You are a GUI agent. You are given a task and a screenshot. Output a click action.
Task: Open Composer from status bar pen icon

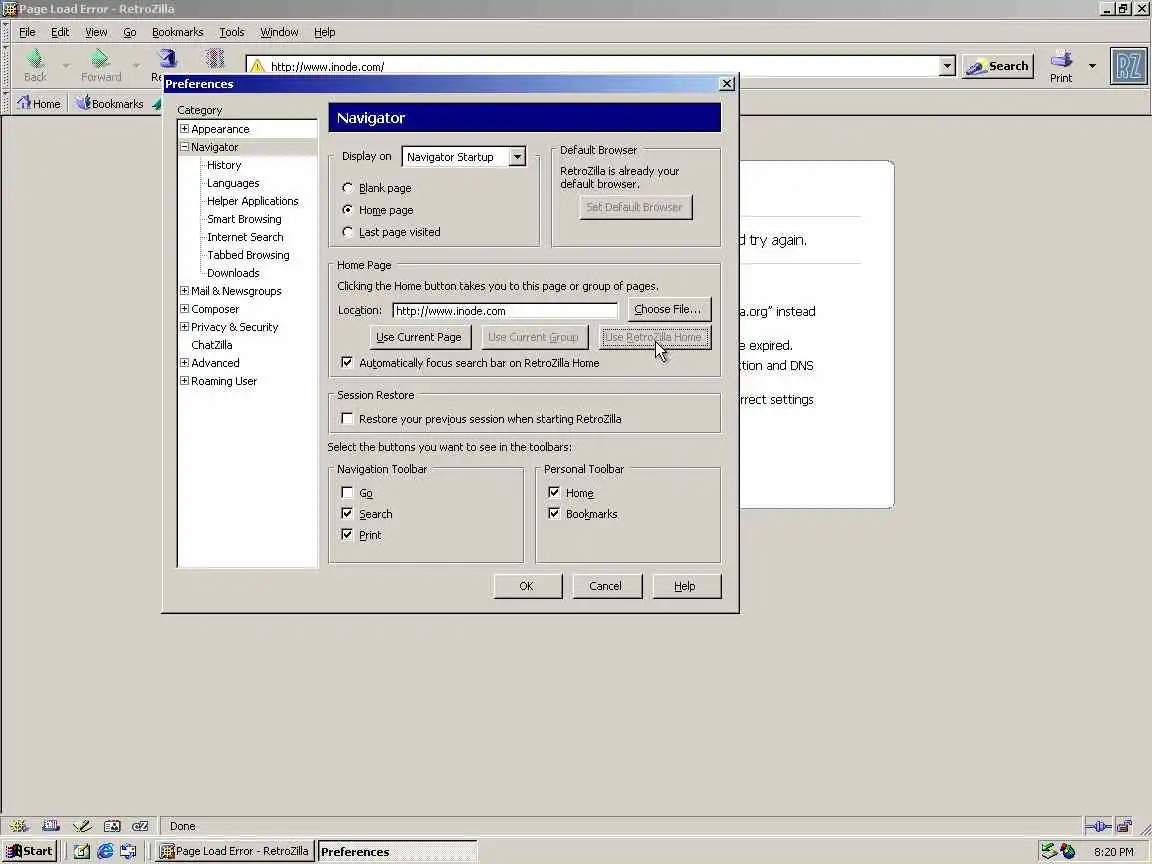(x=82, y=826)
